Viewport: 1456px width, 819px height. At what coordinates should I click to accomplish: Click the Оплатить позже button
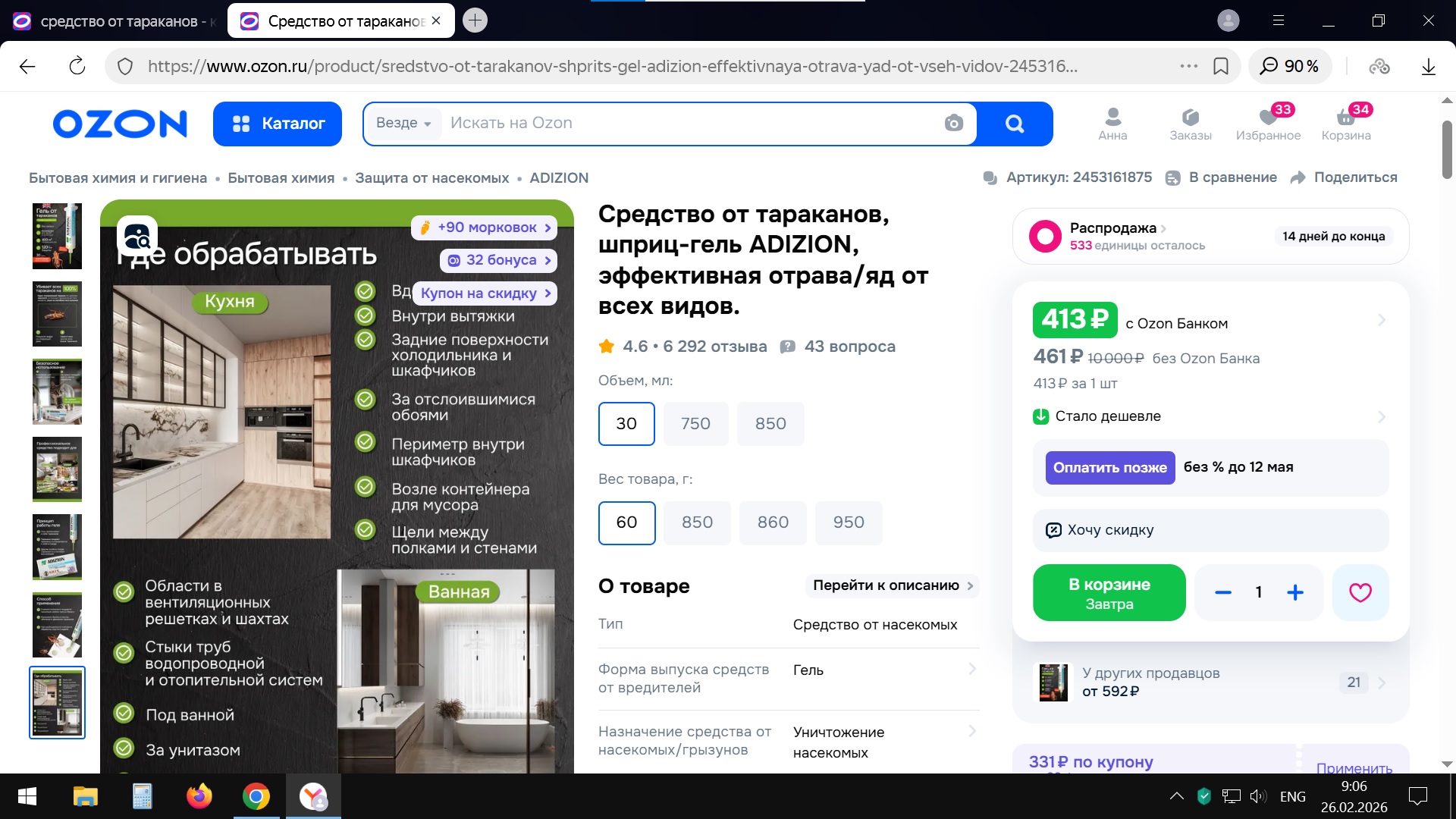pyautogui.click(x=1109, y=468)
